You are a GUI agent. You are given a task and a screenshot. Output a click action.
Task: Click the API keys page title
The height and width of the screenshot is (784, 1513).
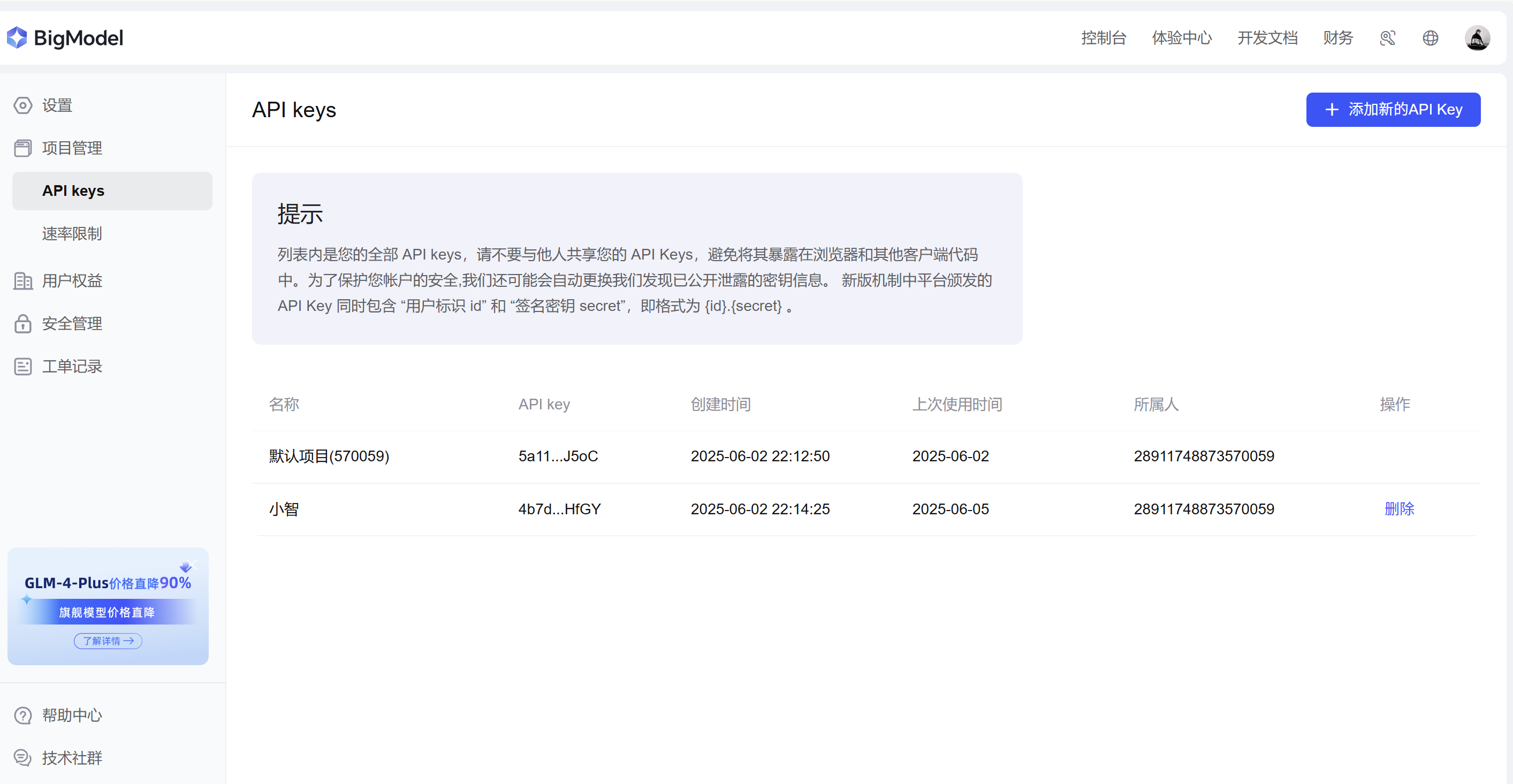click(x=294, y=110)
